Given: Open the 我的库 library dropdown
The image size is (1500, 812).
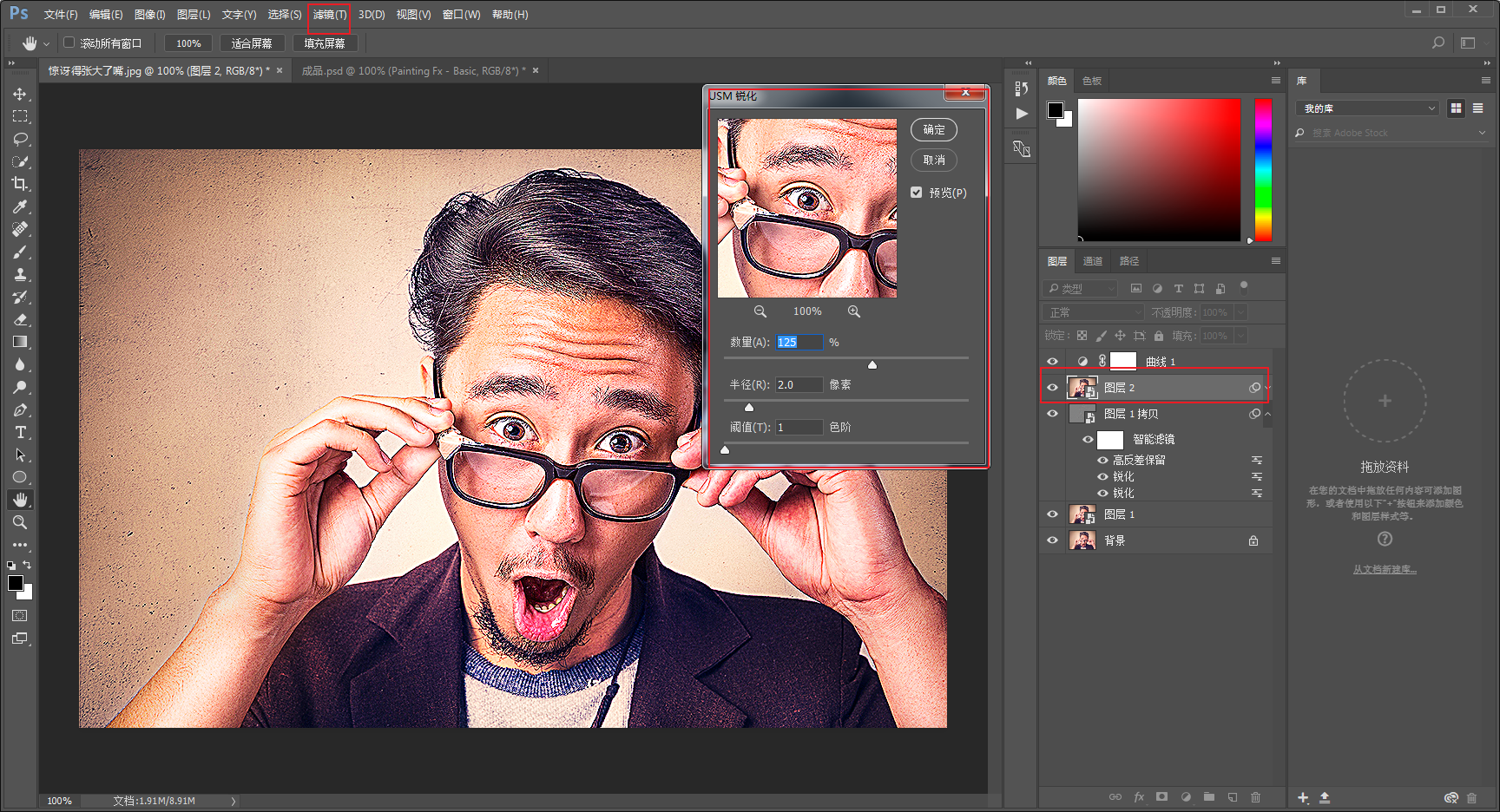Looking at the screenshot, I should pos(1367,108).
